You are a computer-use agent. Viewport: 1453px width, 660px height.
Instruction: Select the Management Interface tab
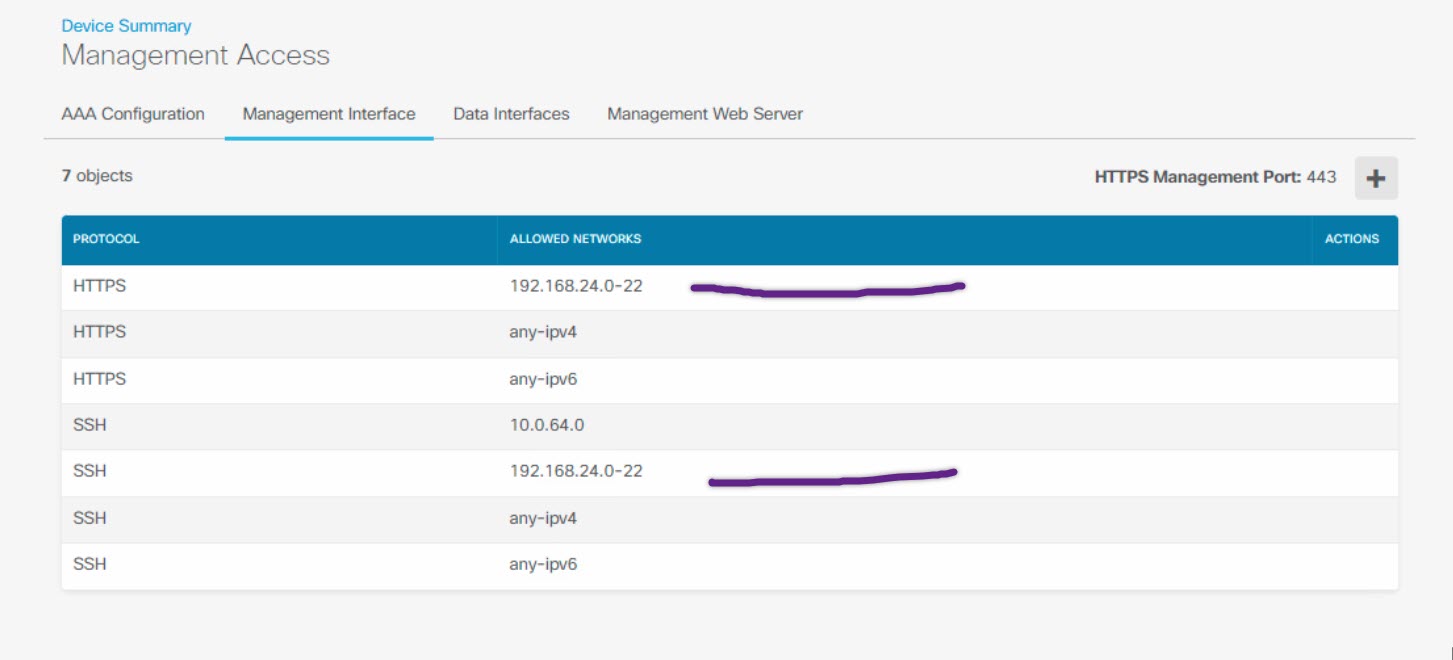328,114
